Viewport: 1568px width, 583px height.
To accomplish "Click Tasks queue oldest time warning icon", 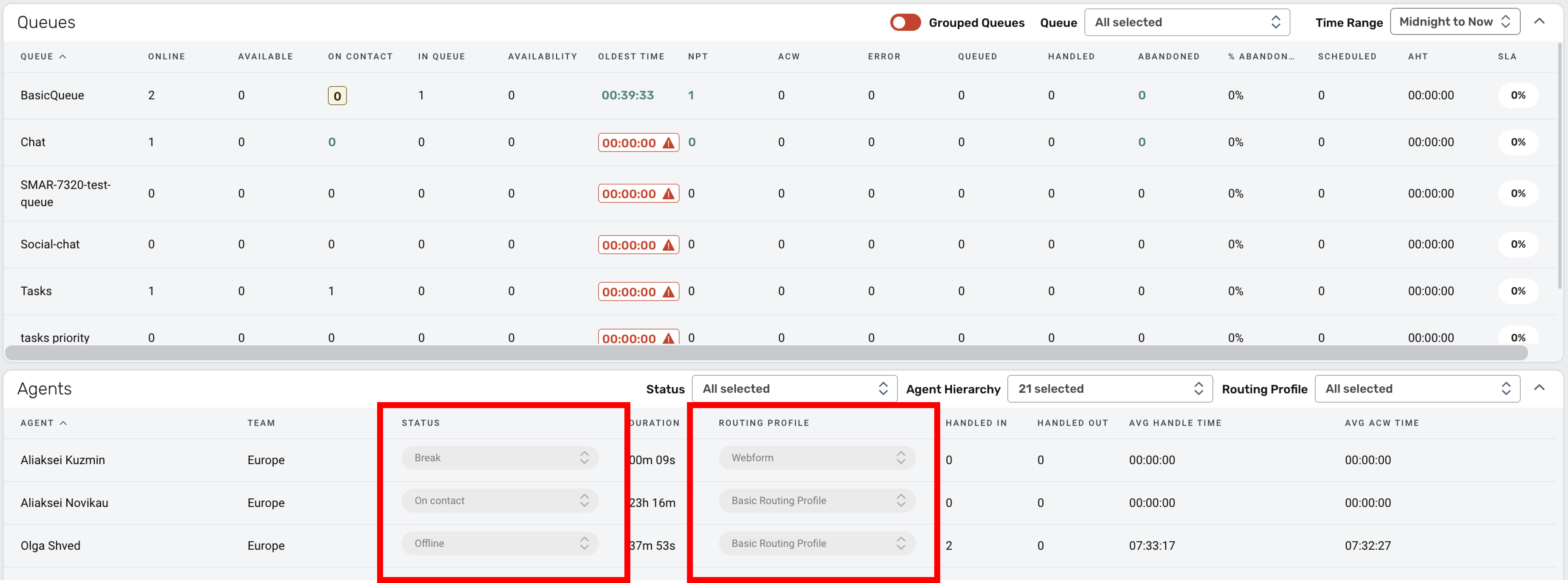I will click(668, 292).
